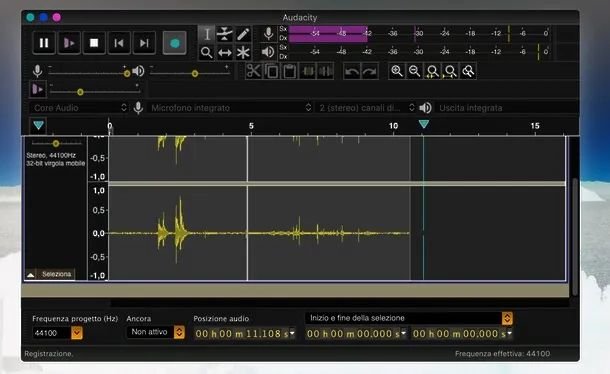This screenshot has height=374, width=610.
Task: Select the Envelope tool
Action: [x=225, y=34]
